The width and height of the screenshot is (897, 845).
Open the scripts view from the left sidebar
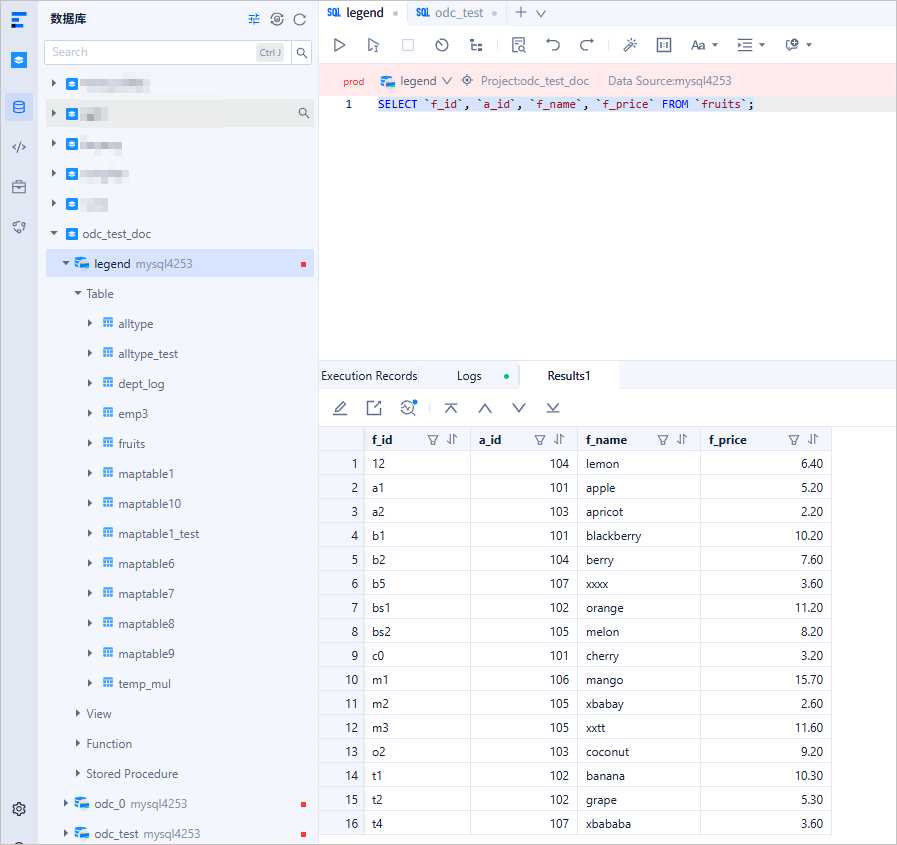[x=19, y=147]
